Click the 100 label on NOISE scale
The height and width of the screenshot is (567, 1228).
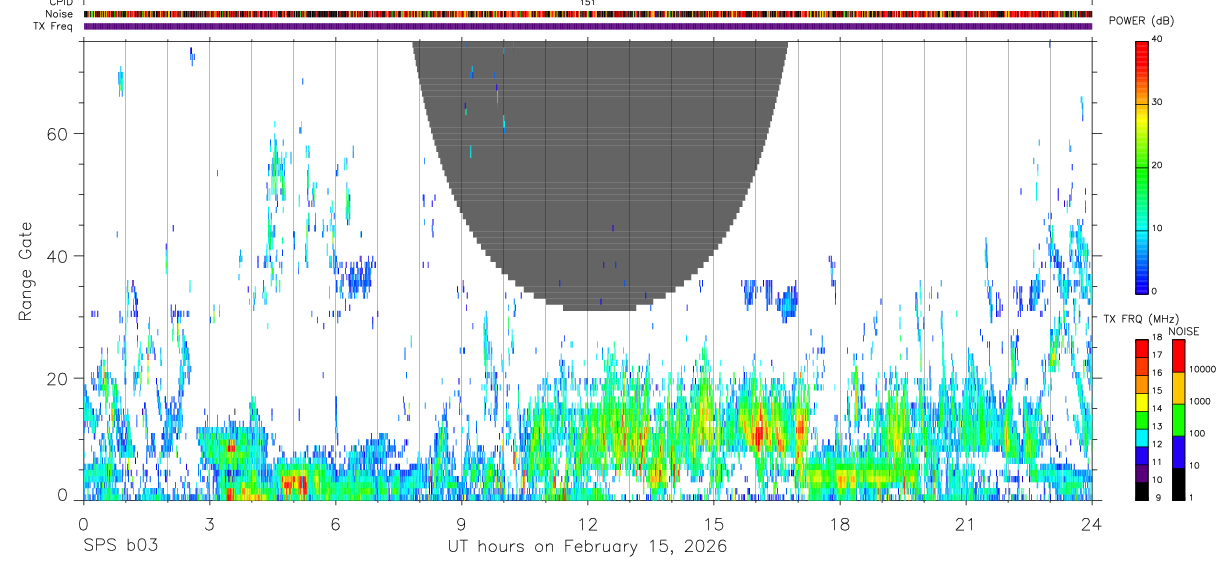(x=1198, y=433)
